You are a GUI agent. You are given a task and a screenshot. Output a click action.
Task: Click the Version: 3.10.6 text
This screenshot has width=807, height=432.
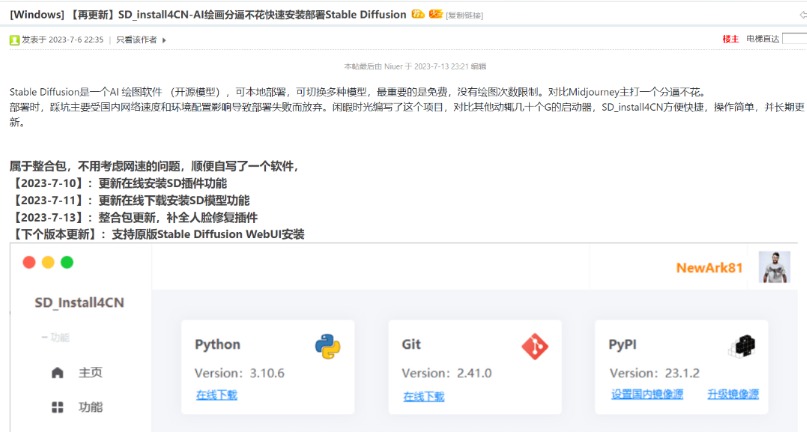click(239, 373)
